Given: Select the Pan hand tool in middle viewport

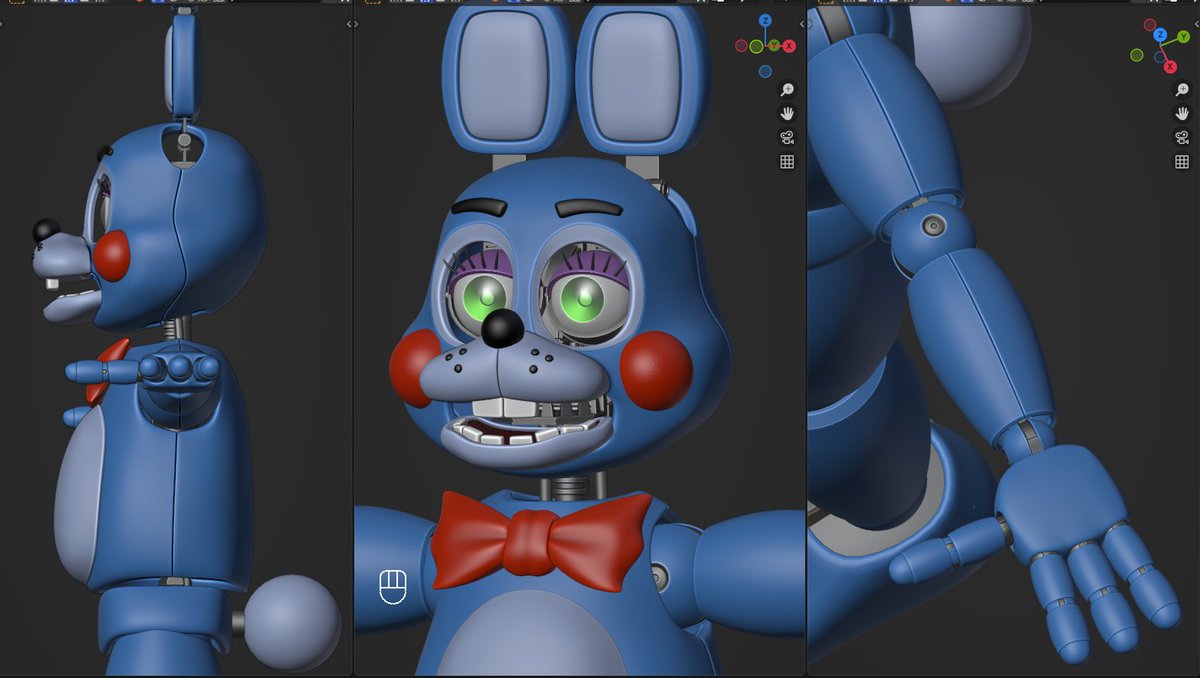Looking at the screenshot, I should point(788,113).
